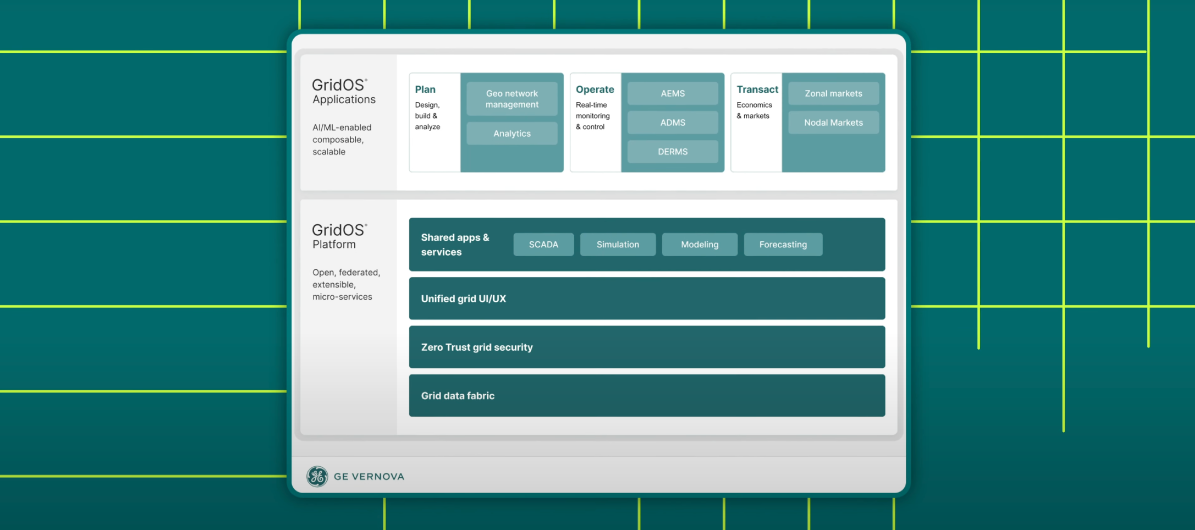Open the Analytics module box
The image size is (1195, 530).
tap(512, 133)
